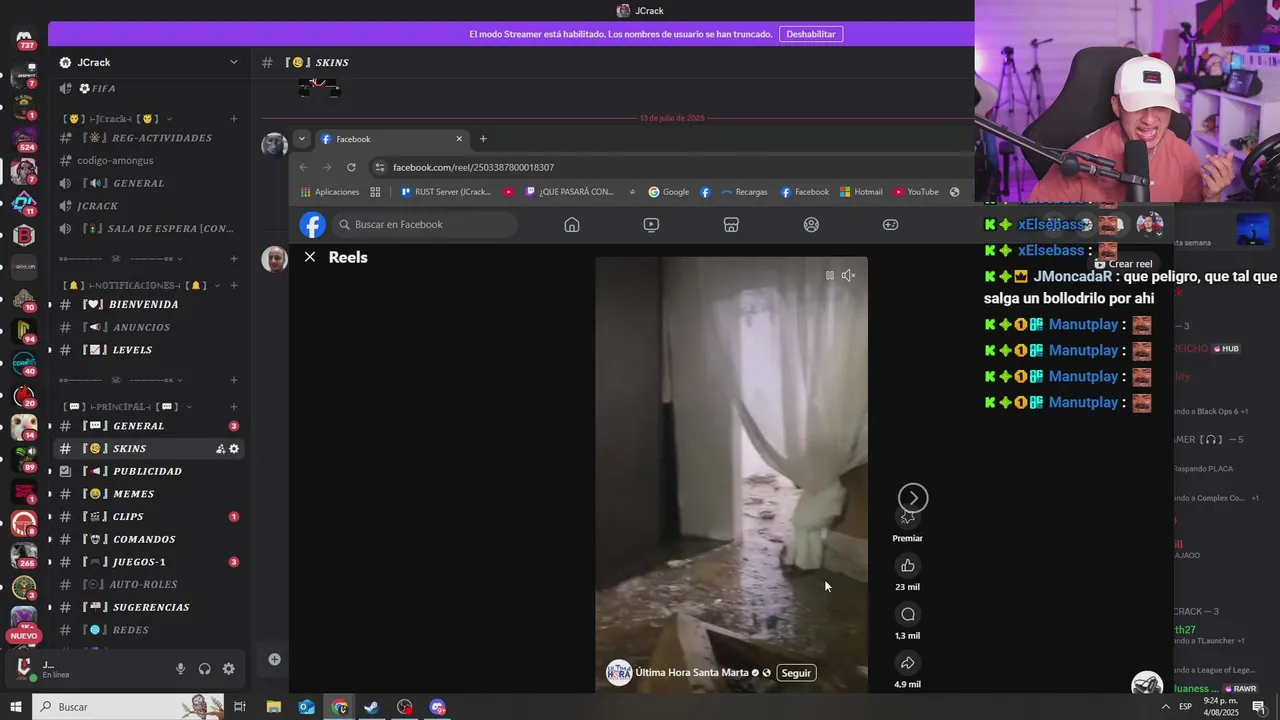Open reel comments bubble icon

pos(908,615)
